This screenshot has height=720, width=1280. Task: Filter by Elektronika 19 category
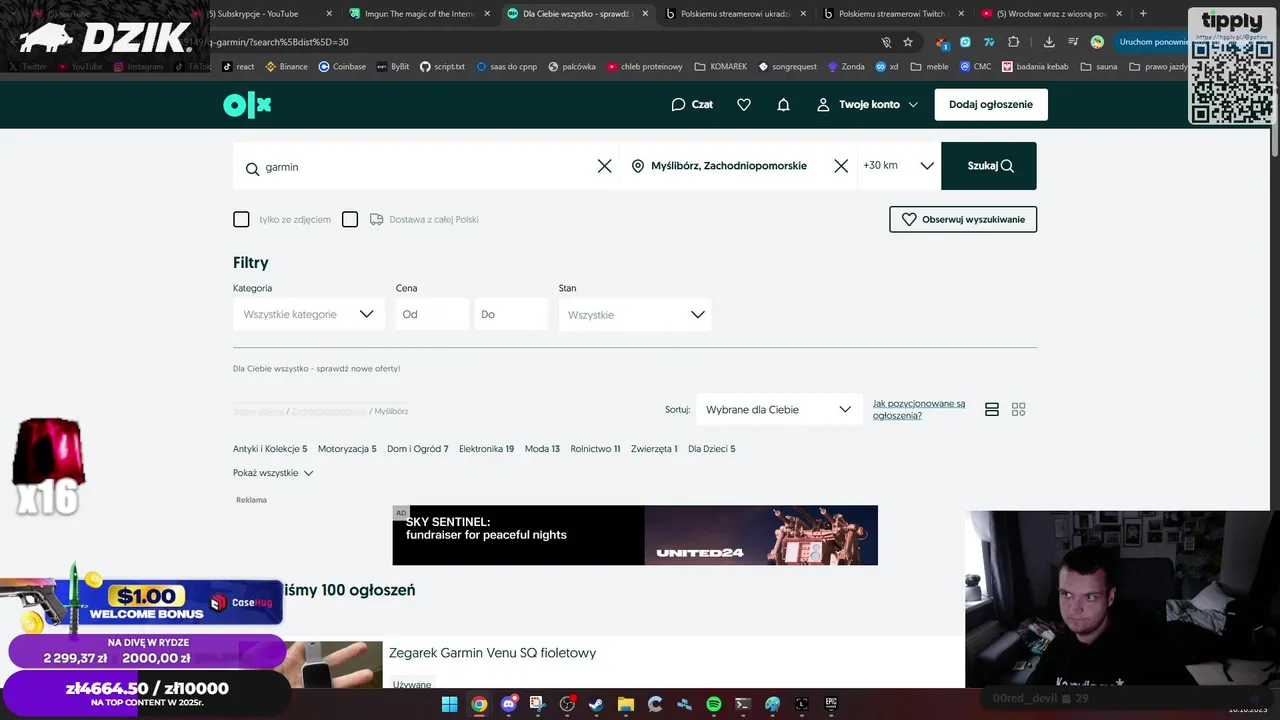click(486, 449)
